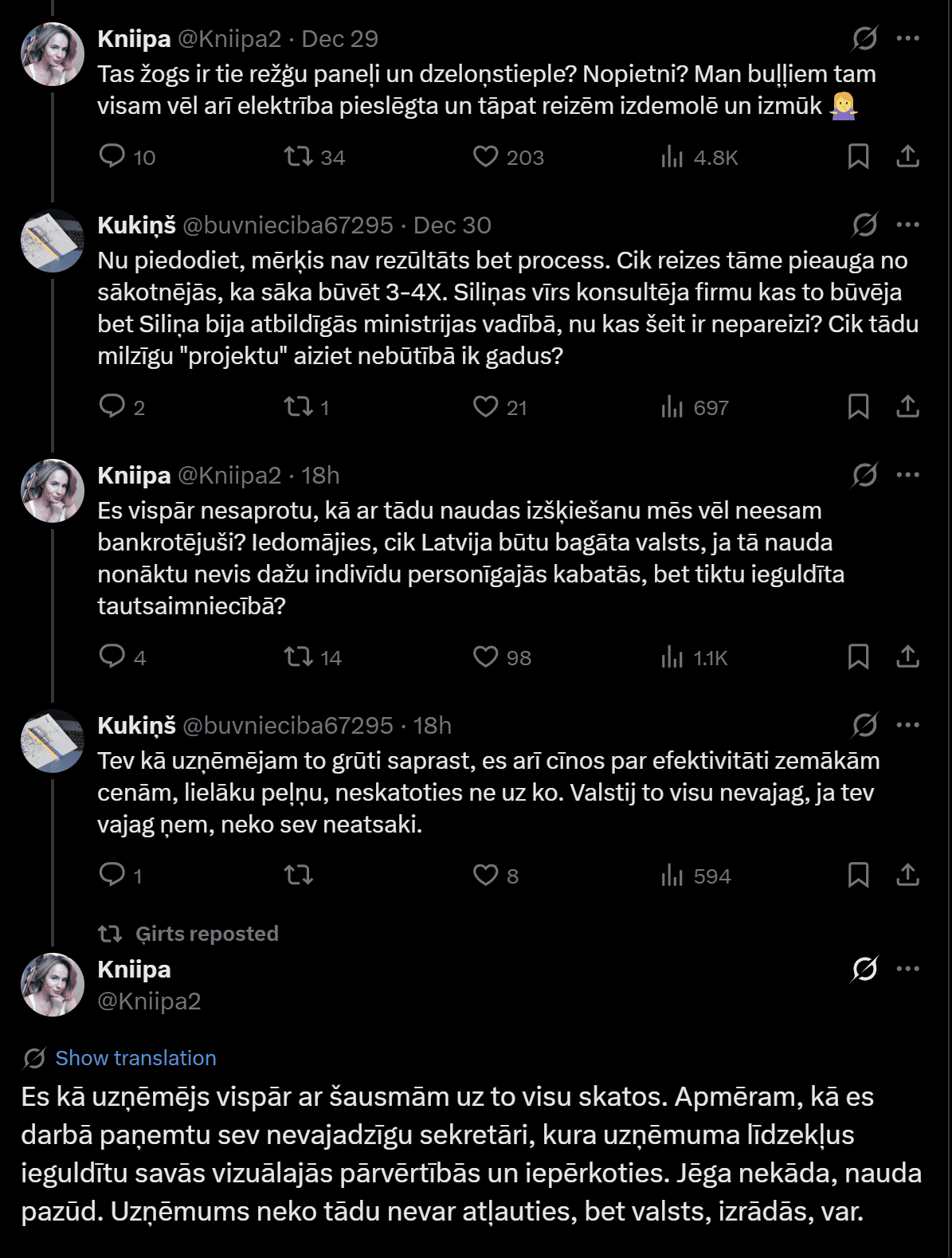Open the 'Ģirts reposted' label

tap(206, 934)
